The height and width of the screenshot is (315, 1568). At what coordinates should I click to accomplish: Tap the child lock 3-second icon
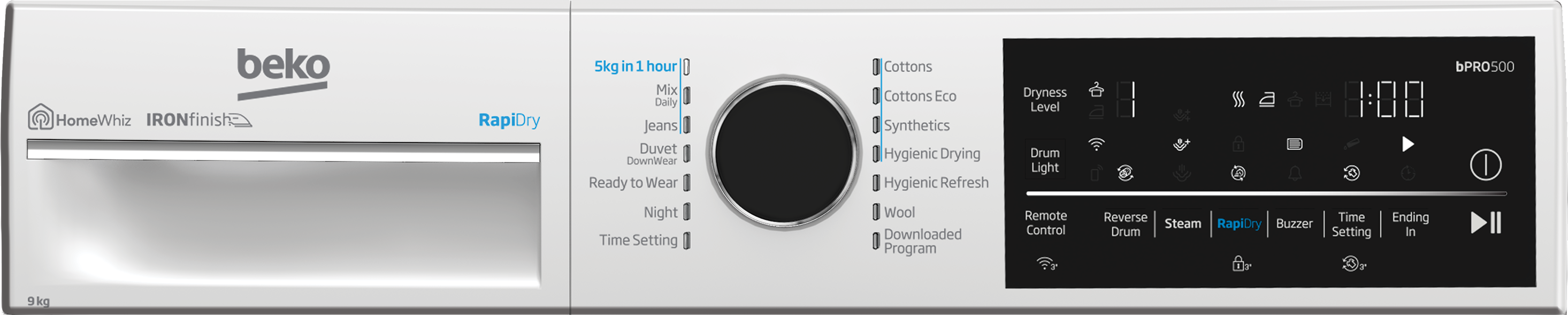point(1241,265)
